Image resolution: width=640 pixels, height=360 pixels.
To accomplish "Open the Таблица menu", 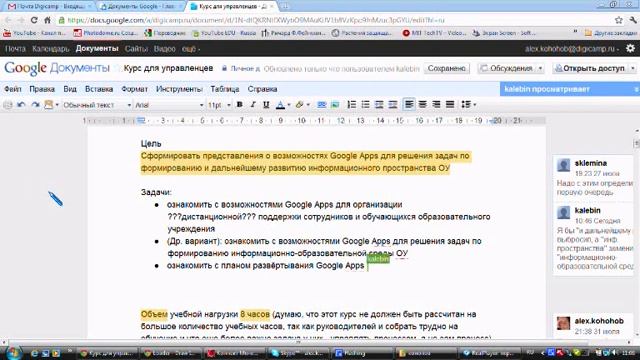I will [x=224, y=89].
